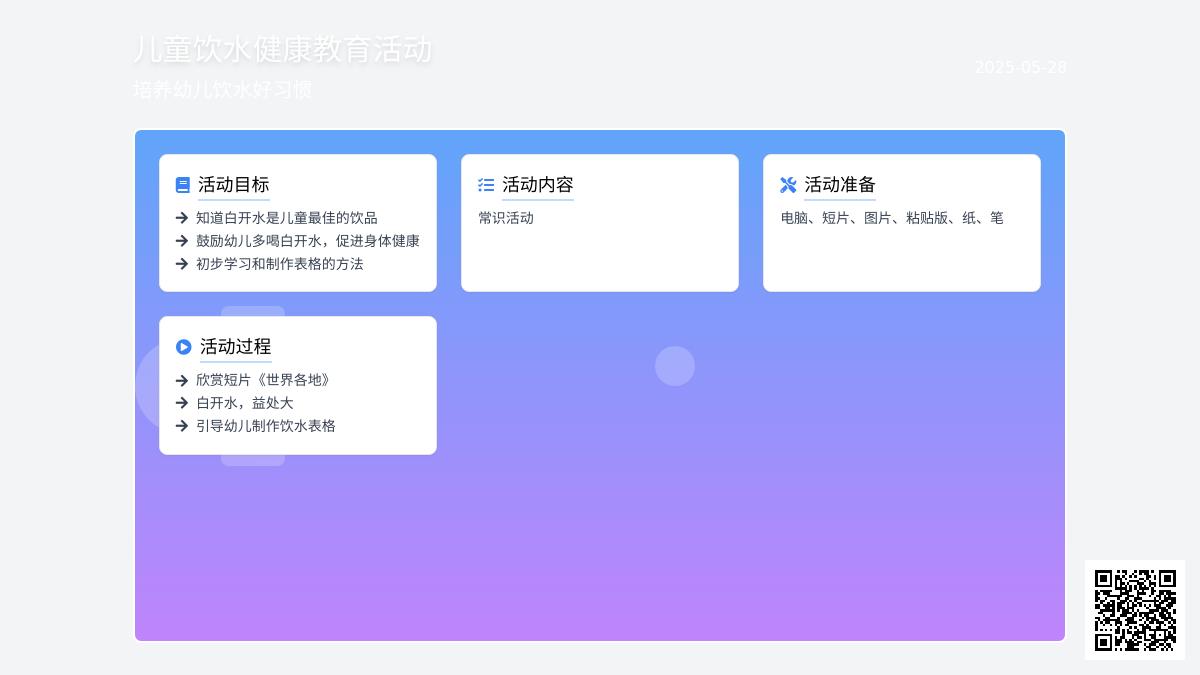
Task: Click the arrow before 欣赏短片《世界各地》
Action: 182,380
